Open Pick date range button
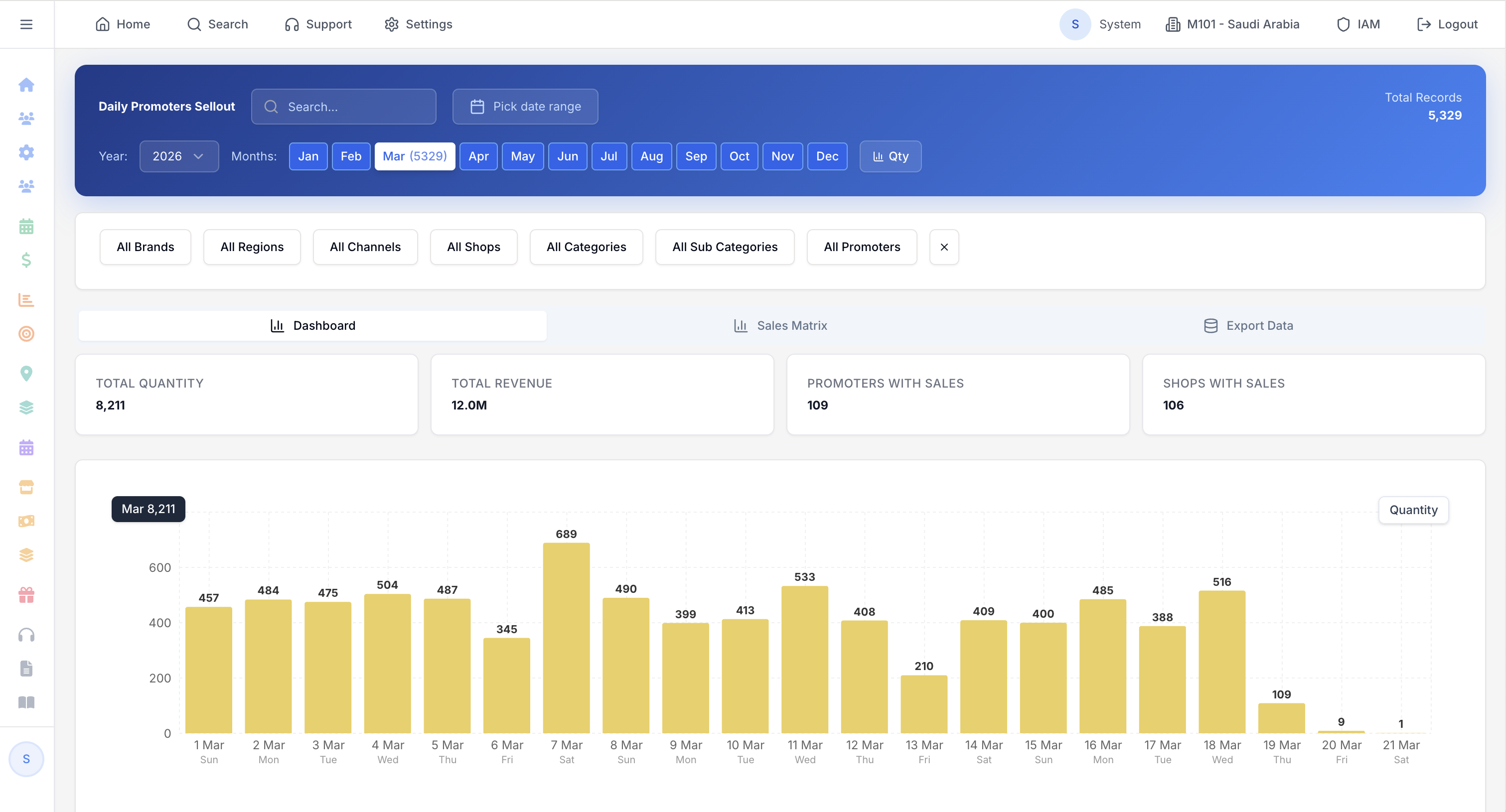Image resolution: width=1506 pixels, height=812 pixels. pos(525,107)
